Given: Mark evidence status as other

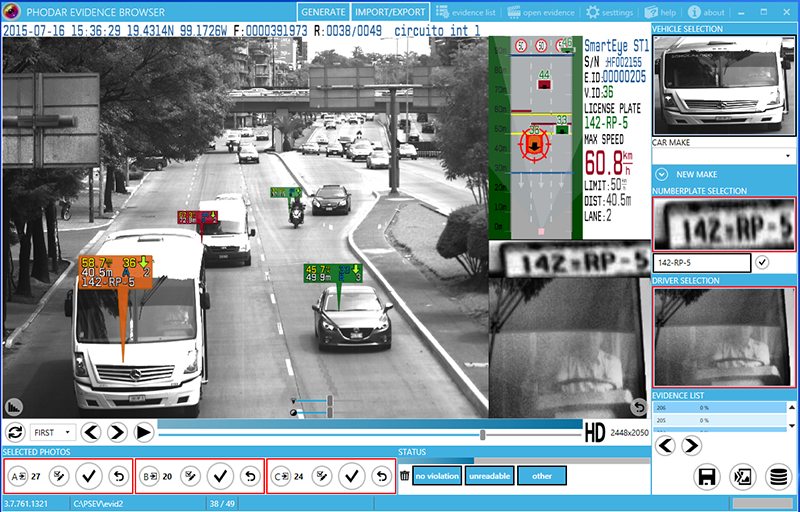Looking at the screenshot, I should point(542,476).
